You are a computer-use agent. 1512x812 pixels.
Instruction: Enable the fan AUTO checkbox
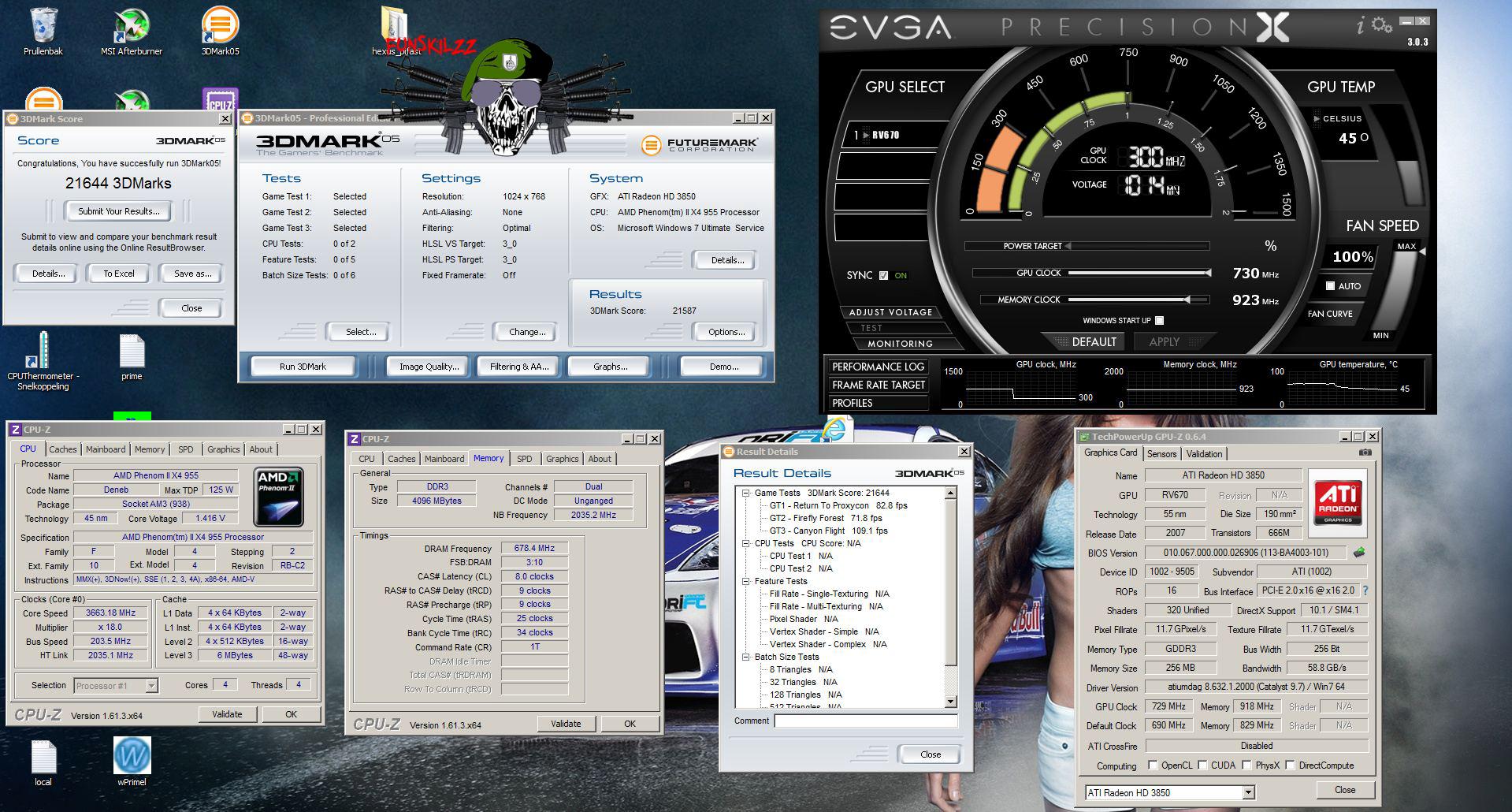[x=1330, y=286]
